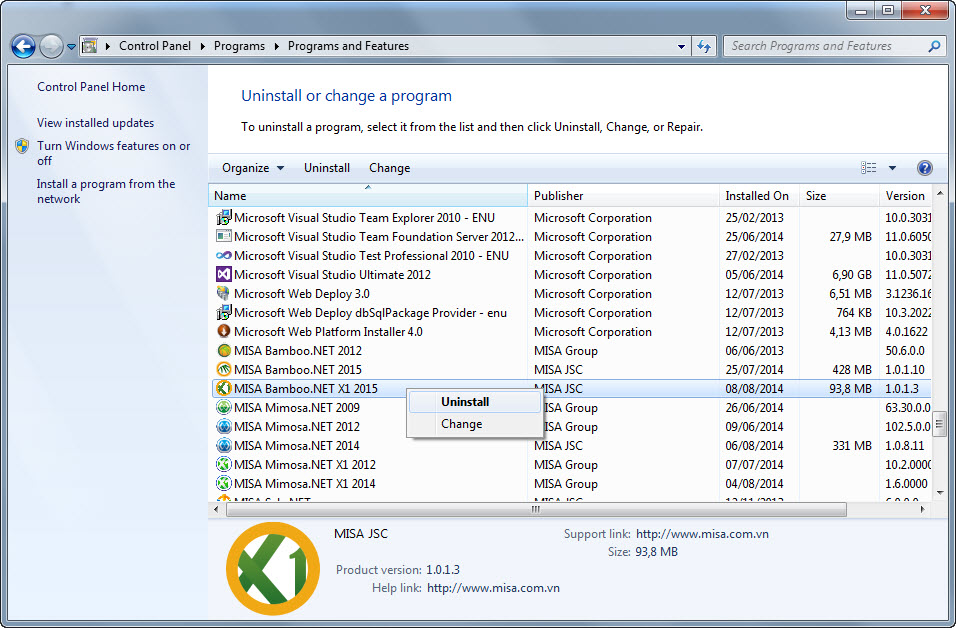Click Control Panel in the breadcrumb
956x628 pixels.
click(x=155, y=46)
